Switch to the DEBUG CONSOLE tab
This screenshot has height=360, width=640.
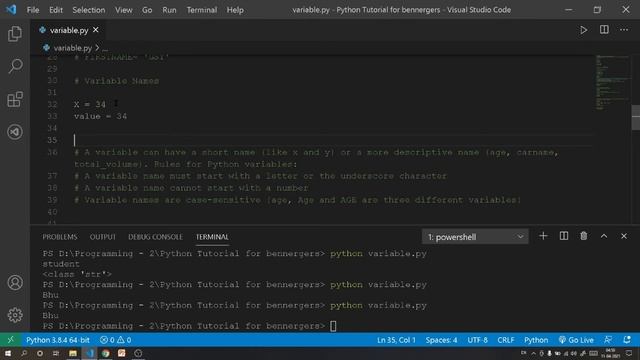click(156, 237)
